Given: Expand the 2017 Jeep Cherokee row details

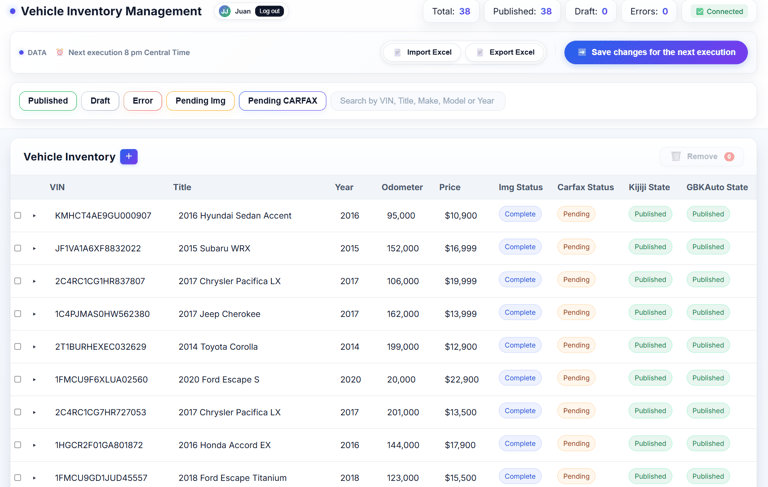Looking at the screenshot, I should point(34,314).
